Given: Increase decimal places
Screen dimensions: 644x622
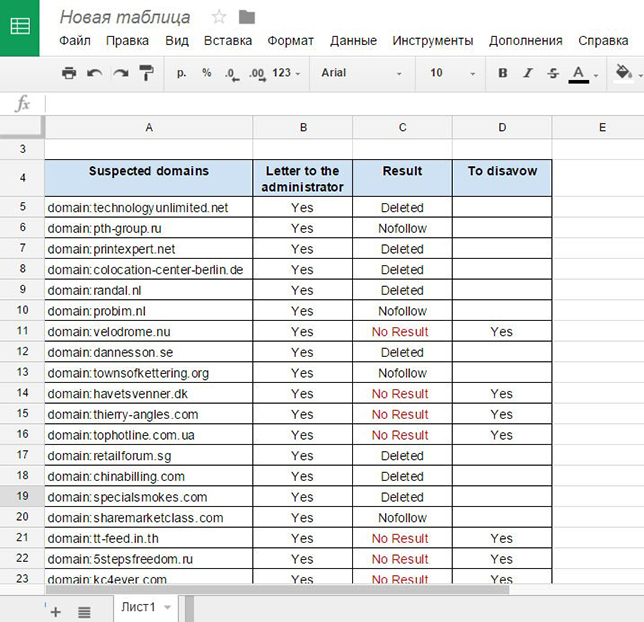Looking at the screenshot, I should 258,74.
